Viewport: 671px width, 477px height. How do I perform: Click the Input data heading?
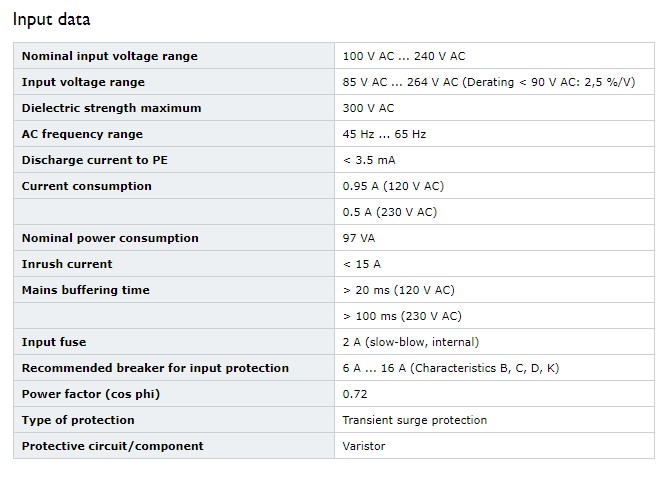(51, 19)
